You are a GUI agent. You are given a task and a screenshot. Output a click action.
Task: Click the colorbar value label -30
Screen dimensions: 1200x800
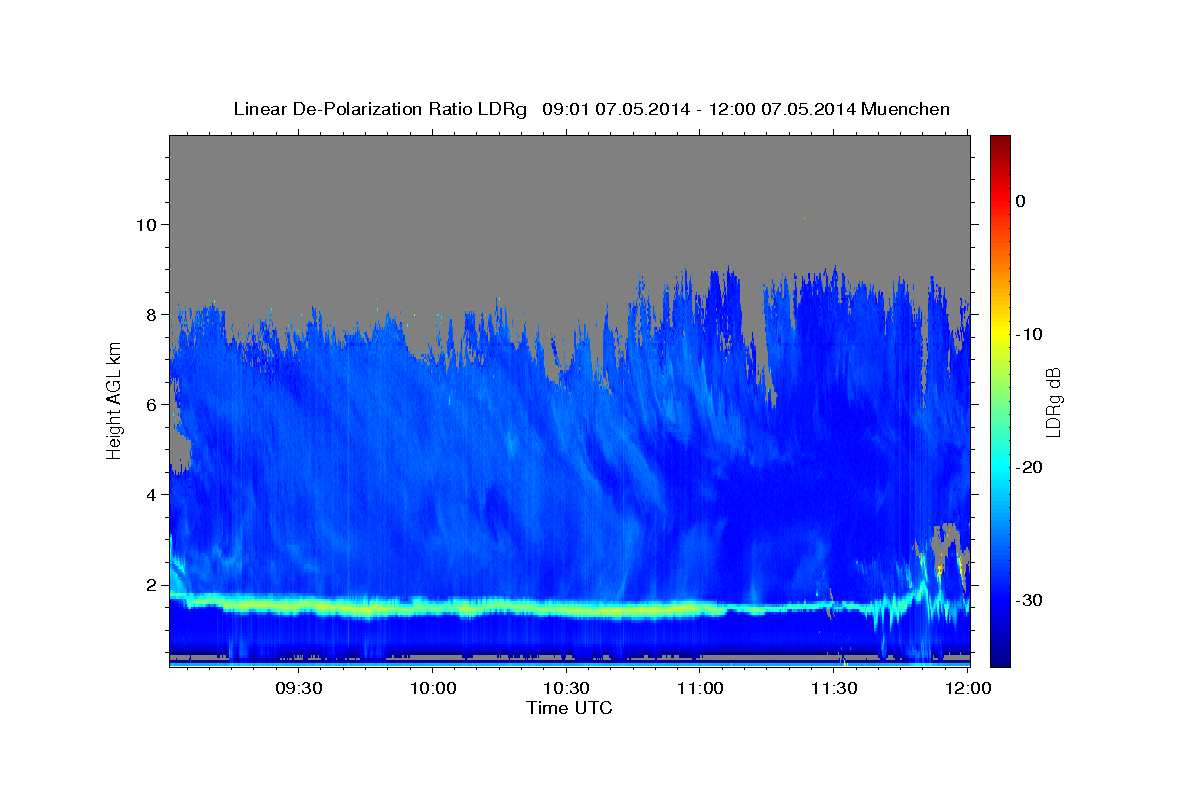click(x=1029, y=600)
